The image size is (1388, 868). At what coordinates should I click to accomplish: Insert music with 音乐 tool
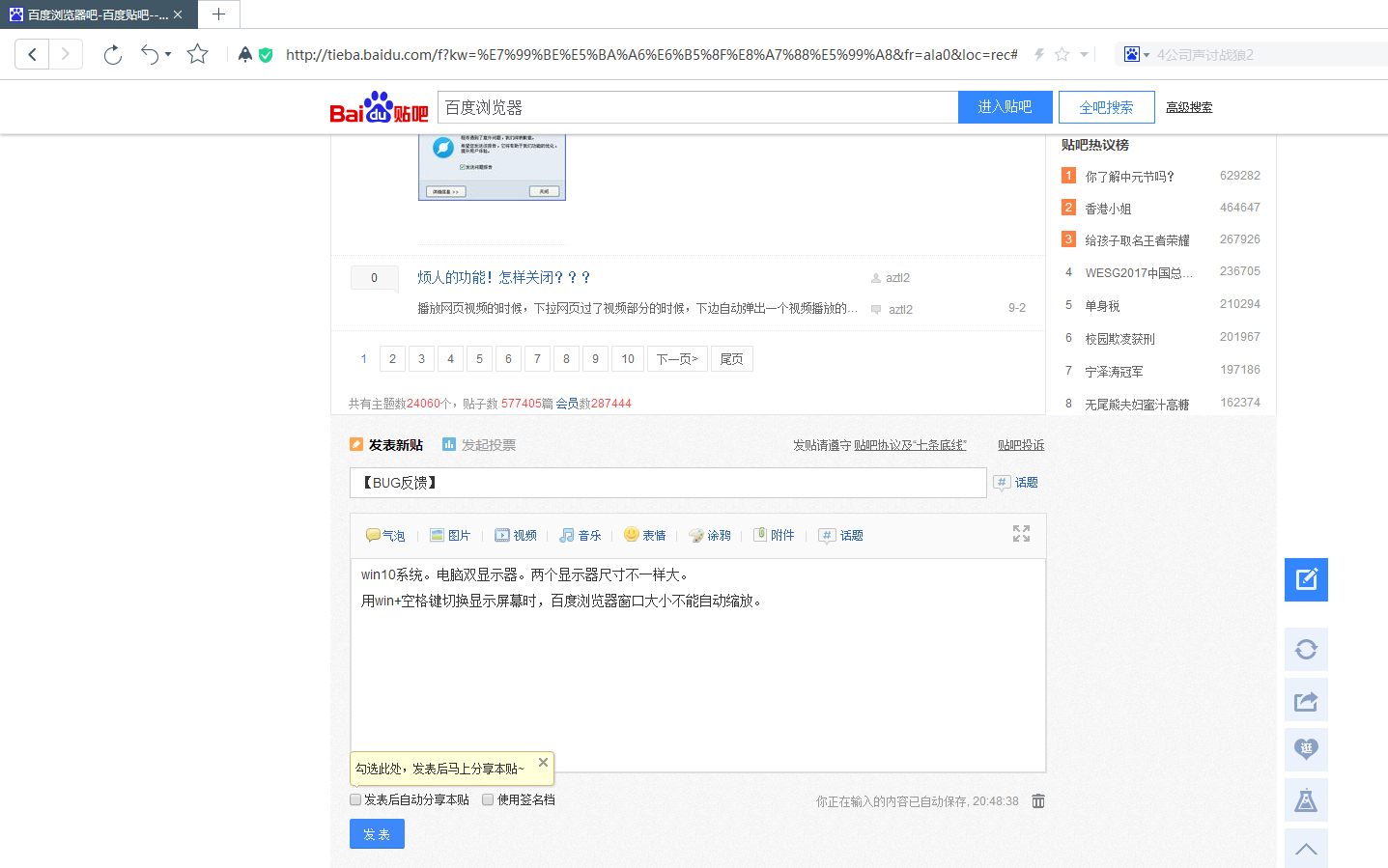pos(581,535)
